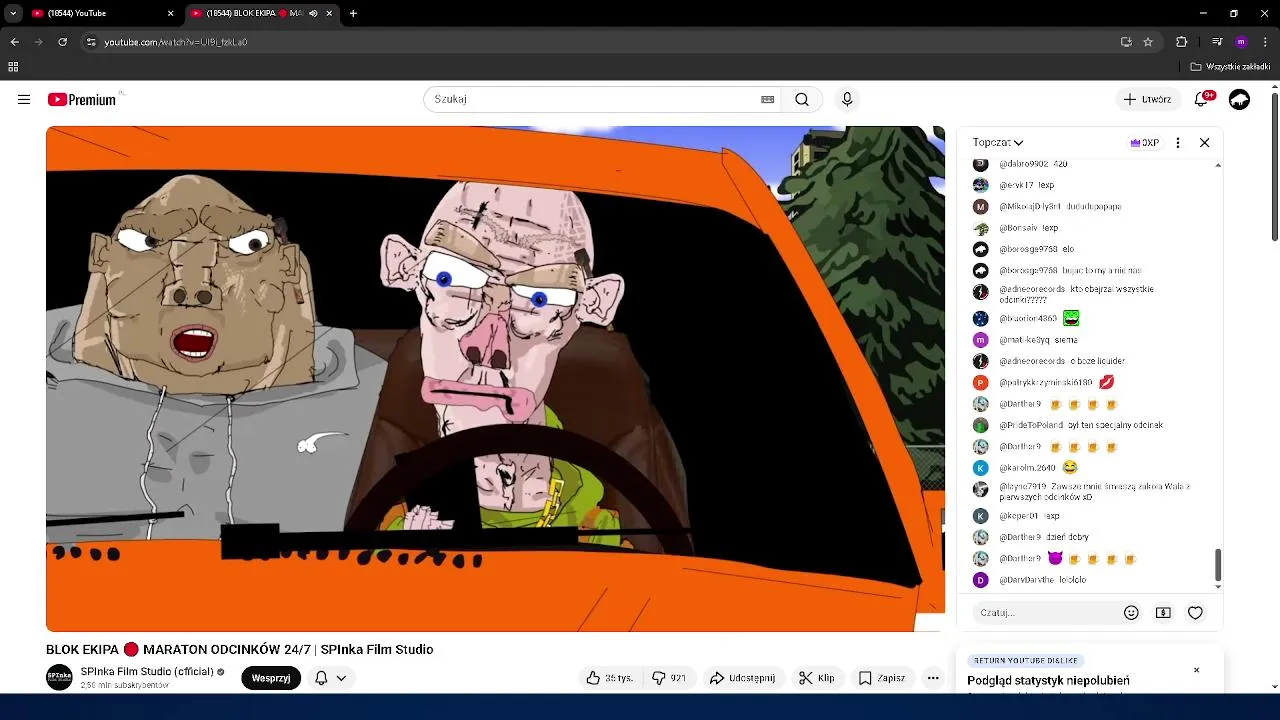
Task: Click the video title BLOK EKIPA MARATON
Action: tap(239, 649)
